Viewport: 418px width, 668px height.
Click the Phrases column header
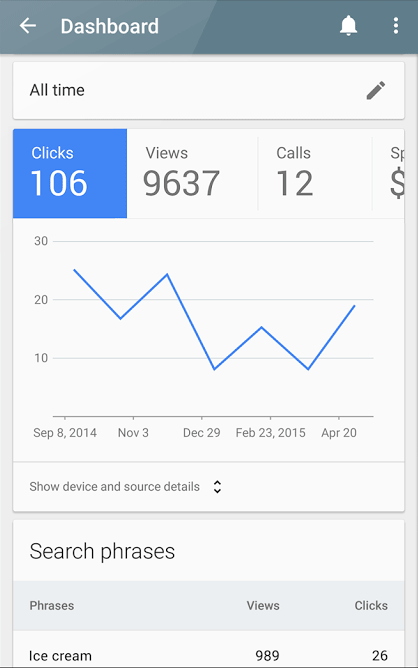52,605
